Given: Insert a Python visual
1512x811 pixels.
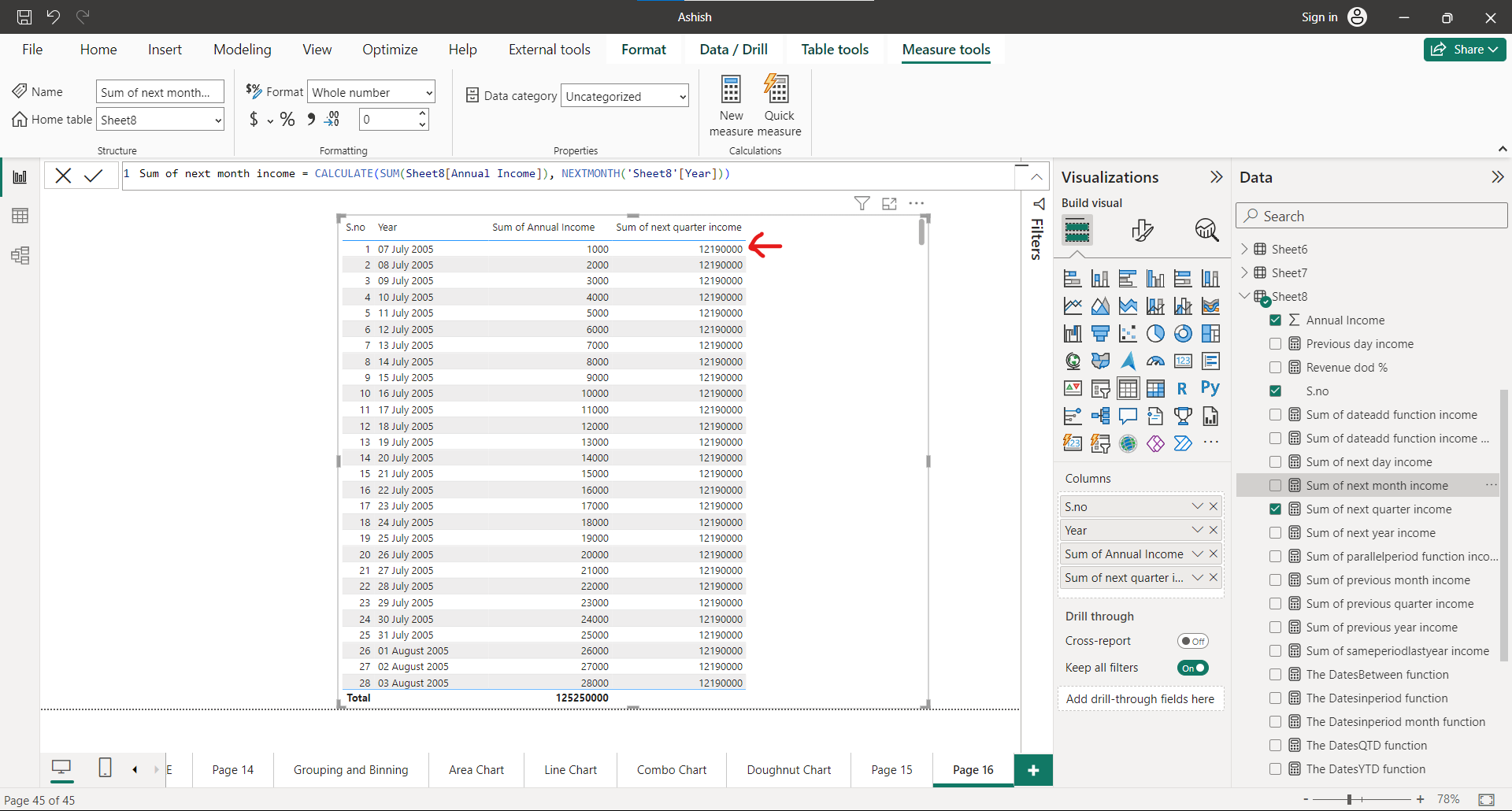Looking at the screenshot, I should [x=1210, y=388].
